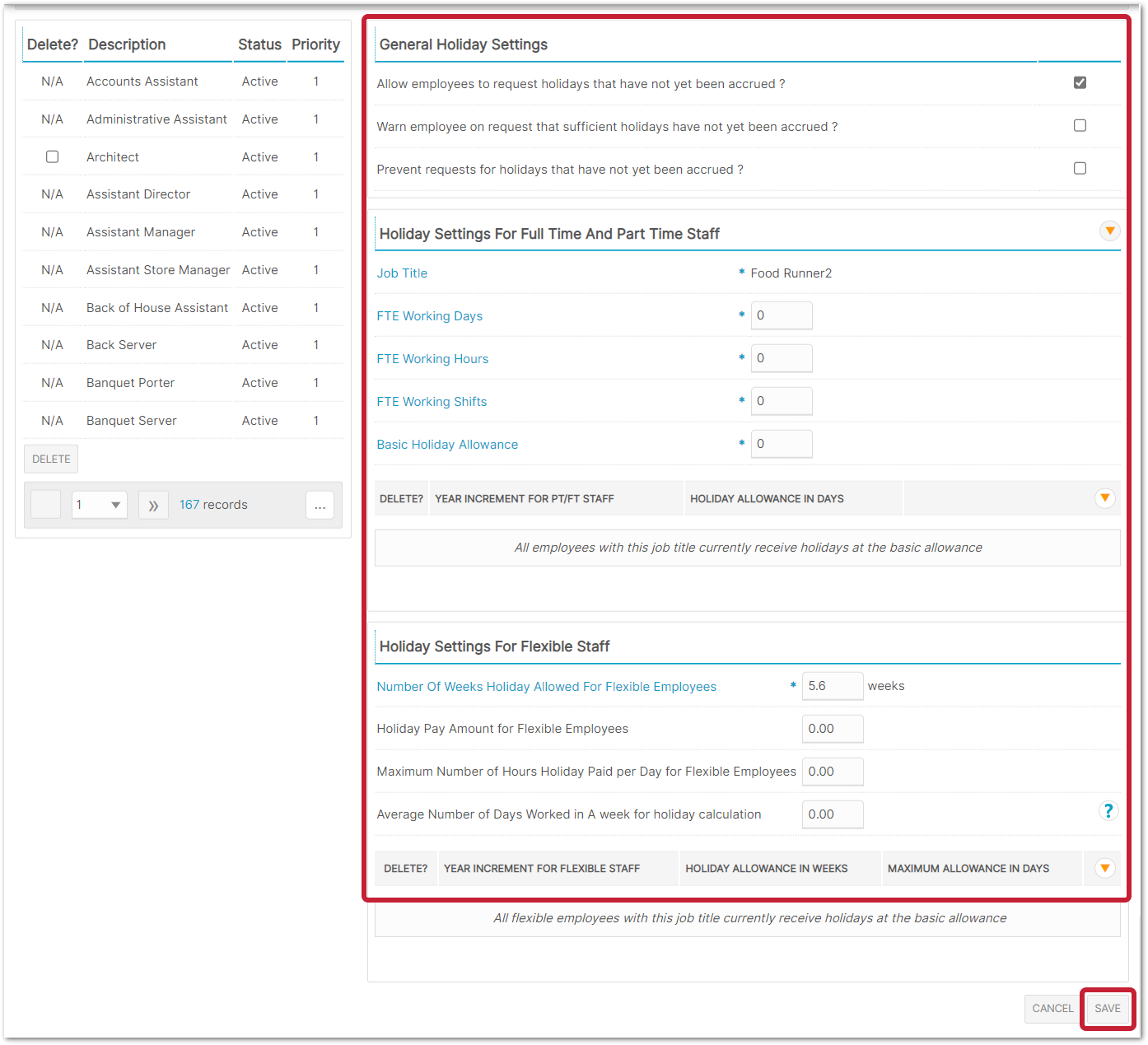This screenshot has width=1148, height=1045.
Task: Uncheck allow requests for unaccrued holidays
Action: pos(1080,83)
